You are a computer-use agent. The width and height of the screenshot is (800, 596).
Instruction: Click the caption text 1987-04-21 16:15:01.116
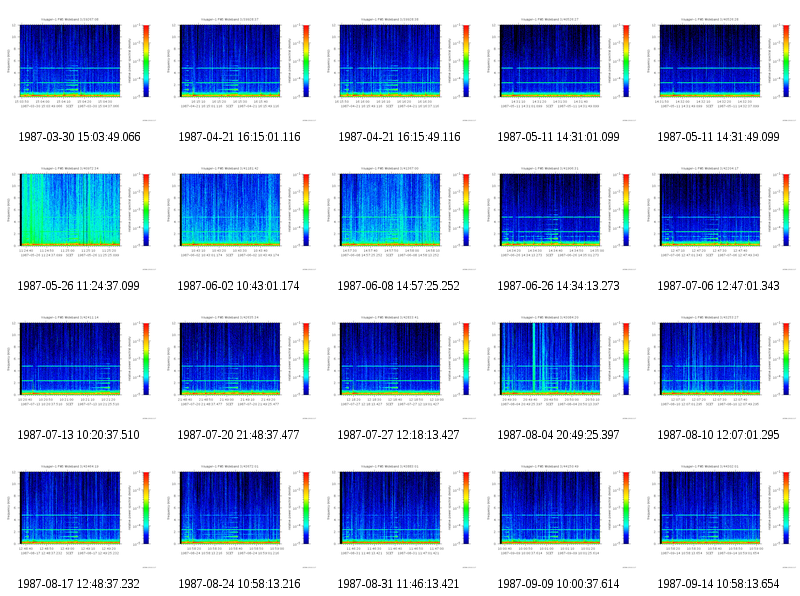[x=239, y=137]
